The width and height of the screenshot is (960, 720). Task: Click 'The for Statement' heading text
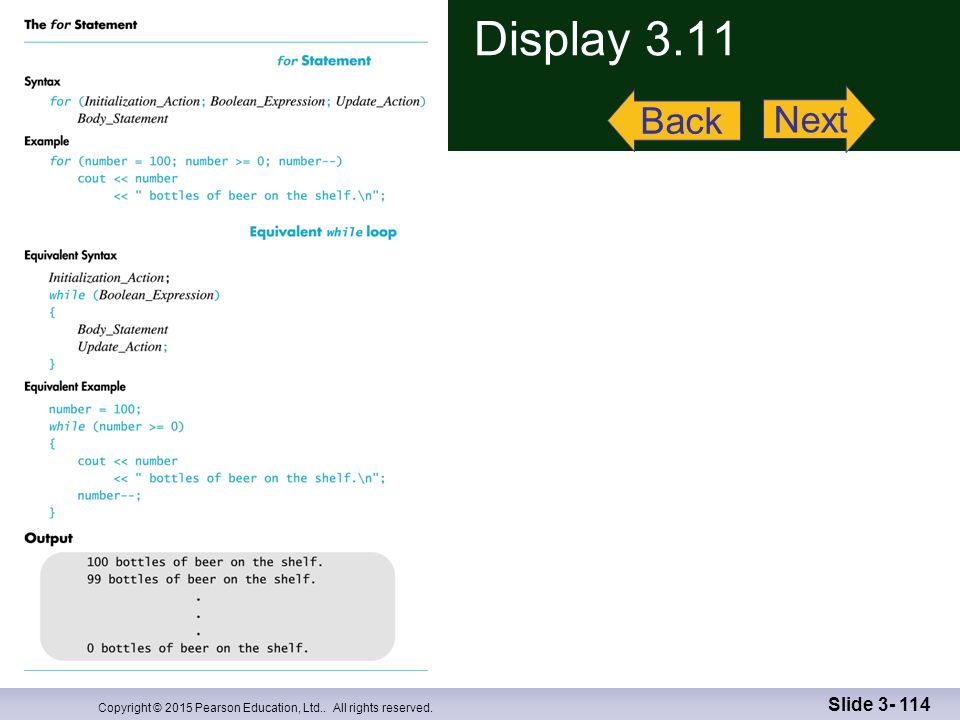[80, 24]
